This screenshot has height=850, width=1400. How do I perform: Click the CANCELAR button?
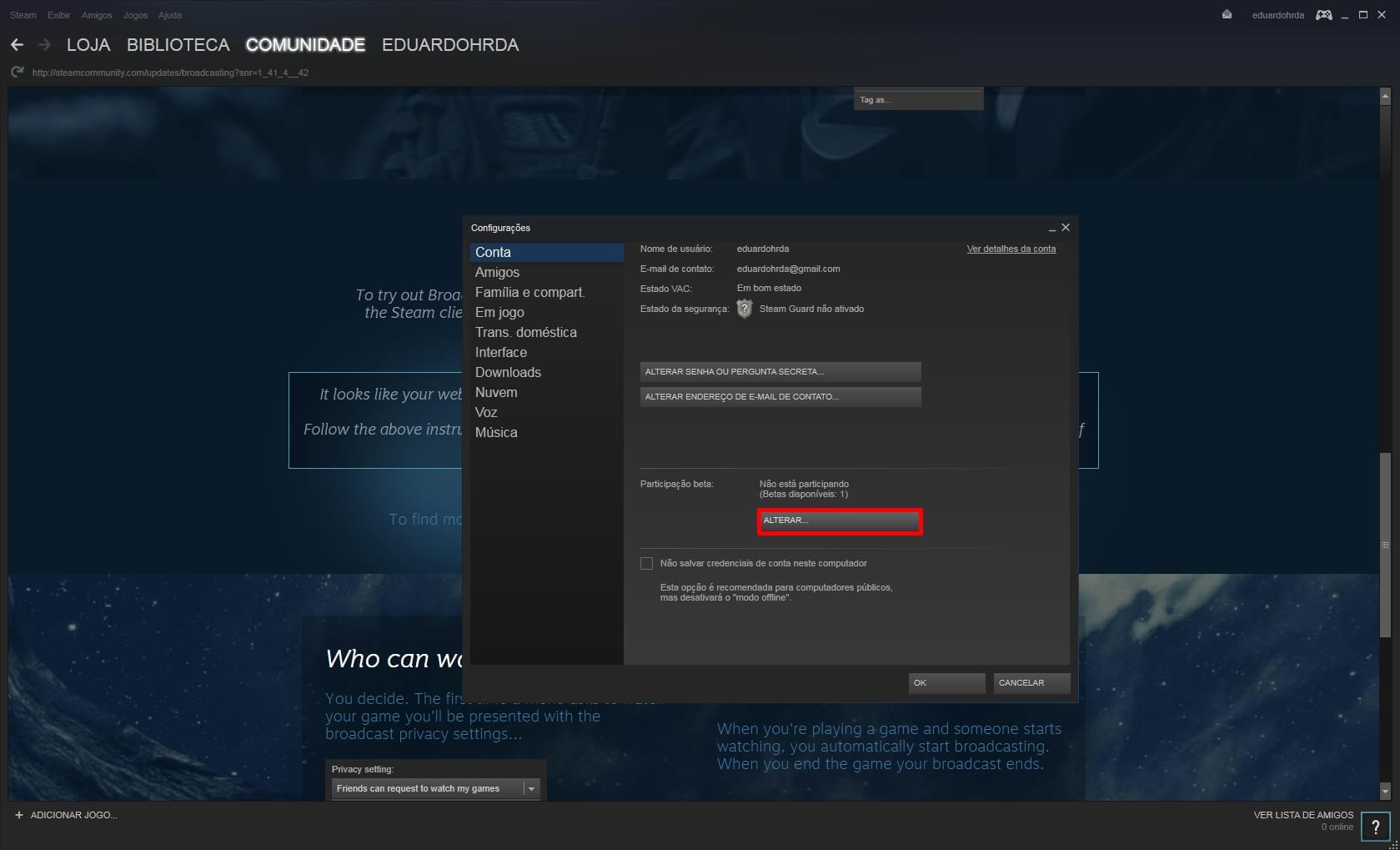[1031, 683]
